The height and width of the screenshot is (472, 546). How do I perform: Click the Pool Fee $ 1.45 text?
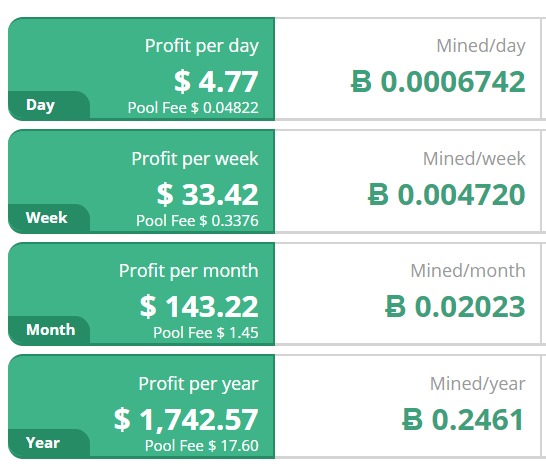[206, 333]
